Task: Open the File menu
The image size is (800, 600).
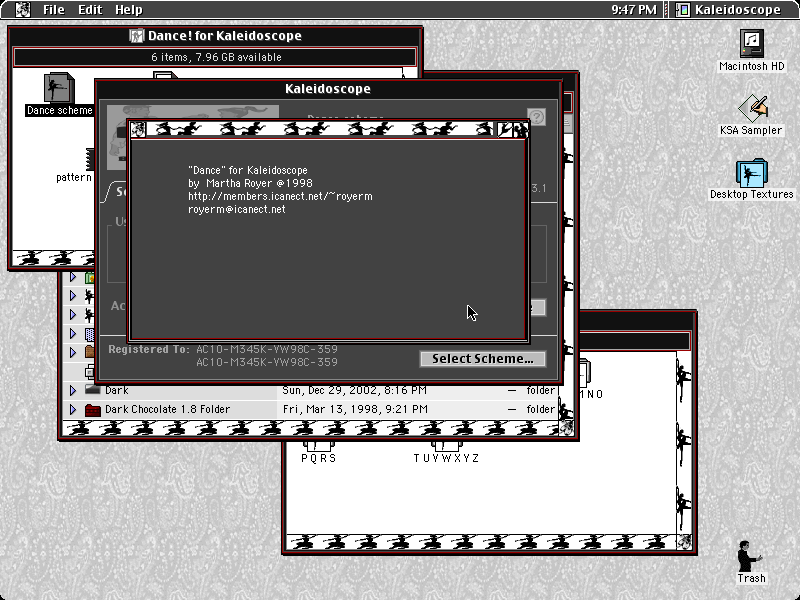Action: (54, 10)
